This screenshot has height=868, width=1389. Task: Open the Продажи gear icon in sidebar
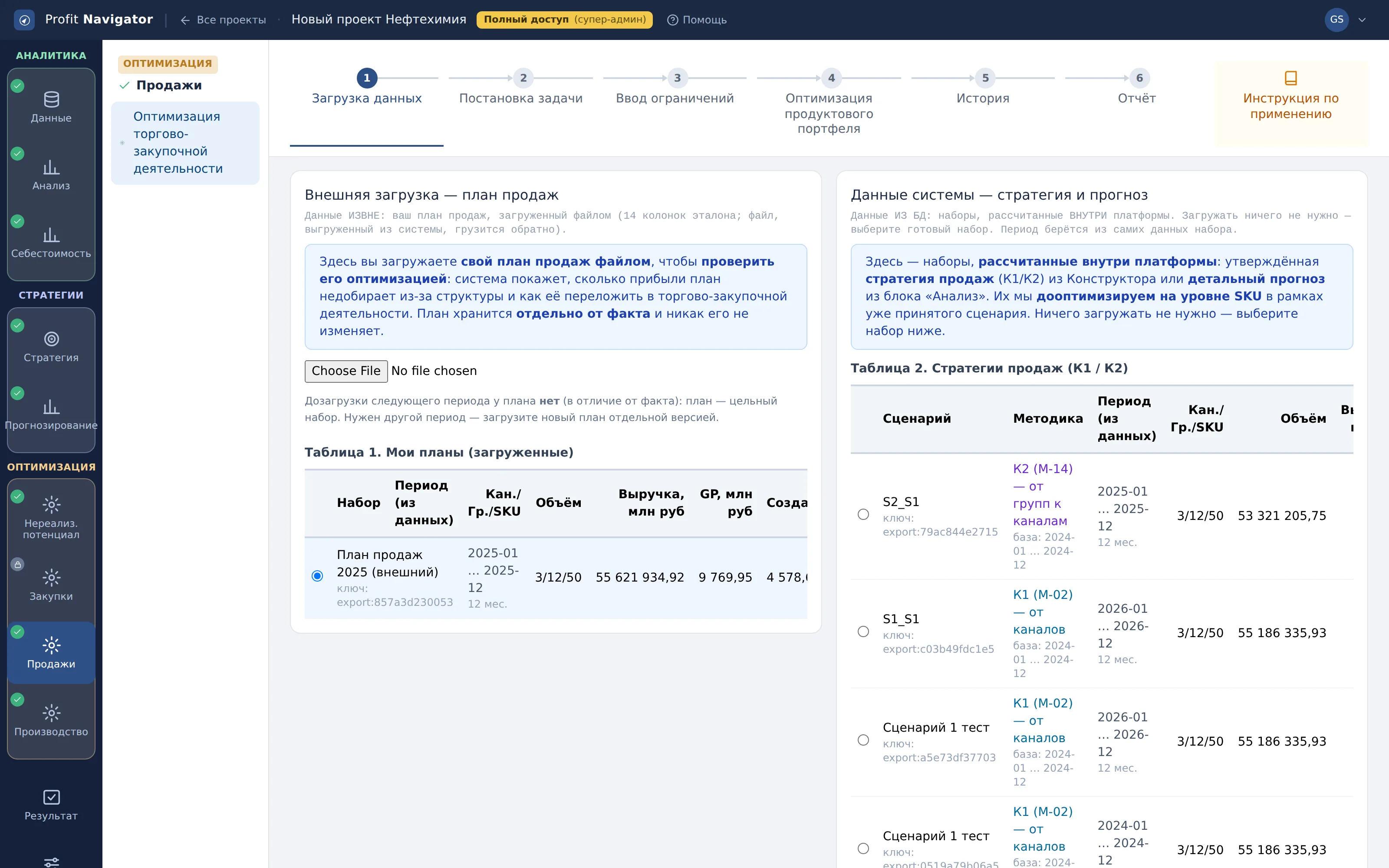[x=51, y=645]
